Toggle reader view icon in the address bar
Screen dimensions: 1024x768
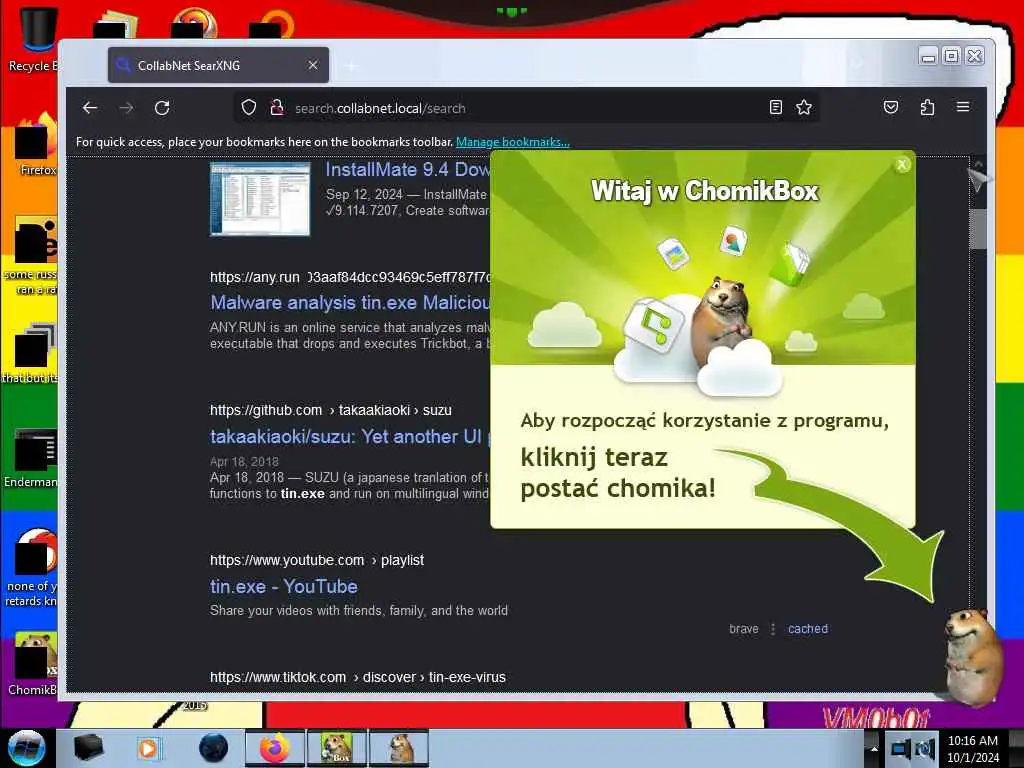coord(775,107)
